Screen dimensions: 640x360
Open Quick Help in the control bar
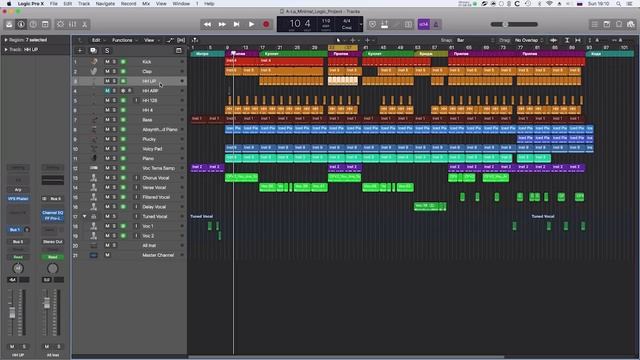tap(33, 24)
